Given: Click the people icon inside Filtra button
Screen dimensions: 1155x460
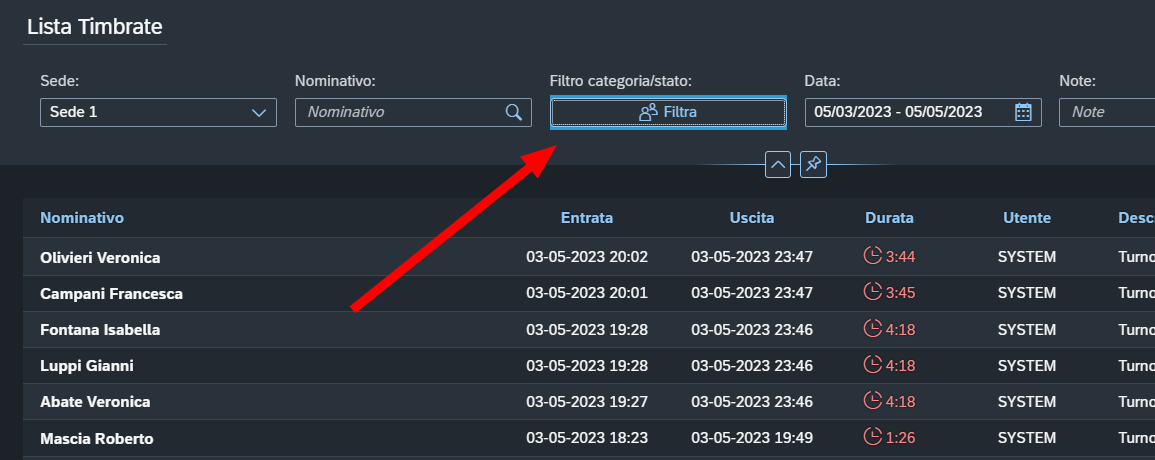Looking at the screenshot, I should (648, 112).
